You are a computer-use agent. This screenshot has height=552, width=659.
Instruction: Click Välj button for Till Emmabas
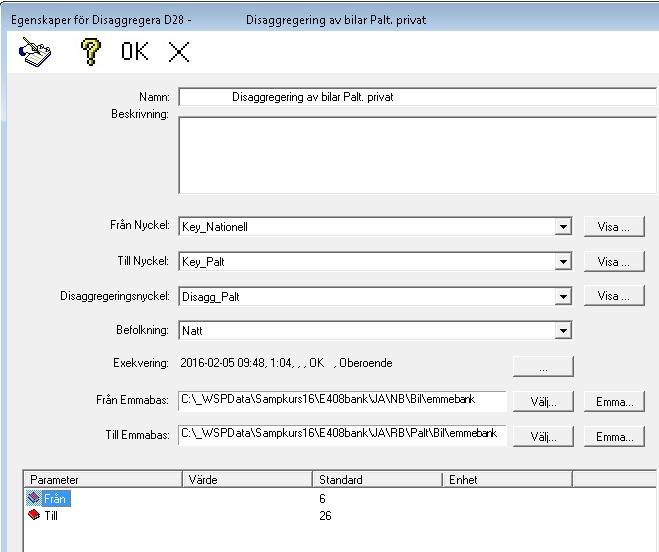[543, 437]
